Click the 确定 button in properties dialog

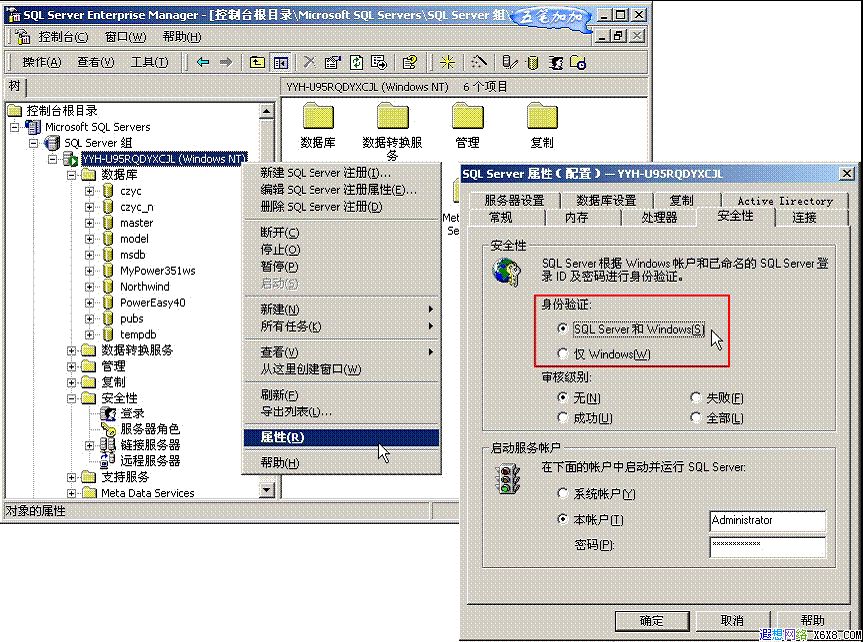coord(652,621)
